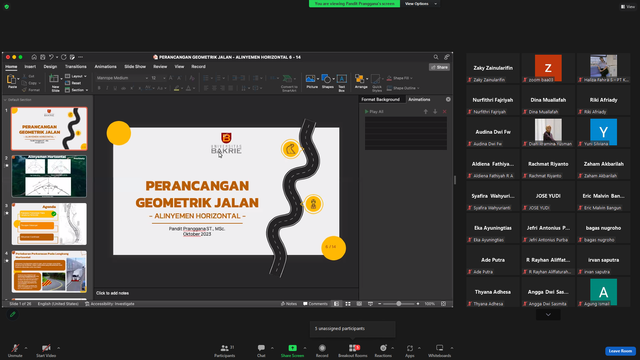
Task: Switch to Slide Sorter view
Action: (348, 304)
